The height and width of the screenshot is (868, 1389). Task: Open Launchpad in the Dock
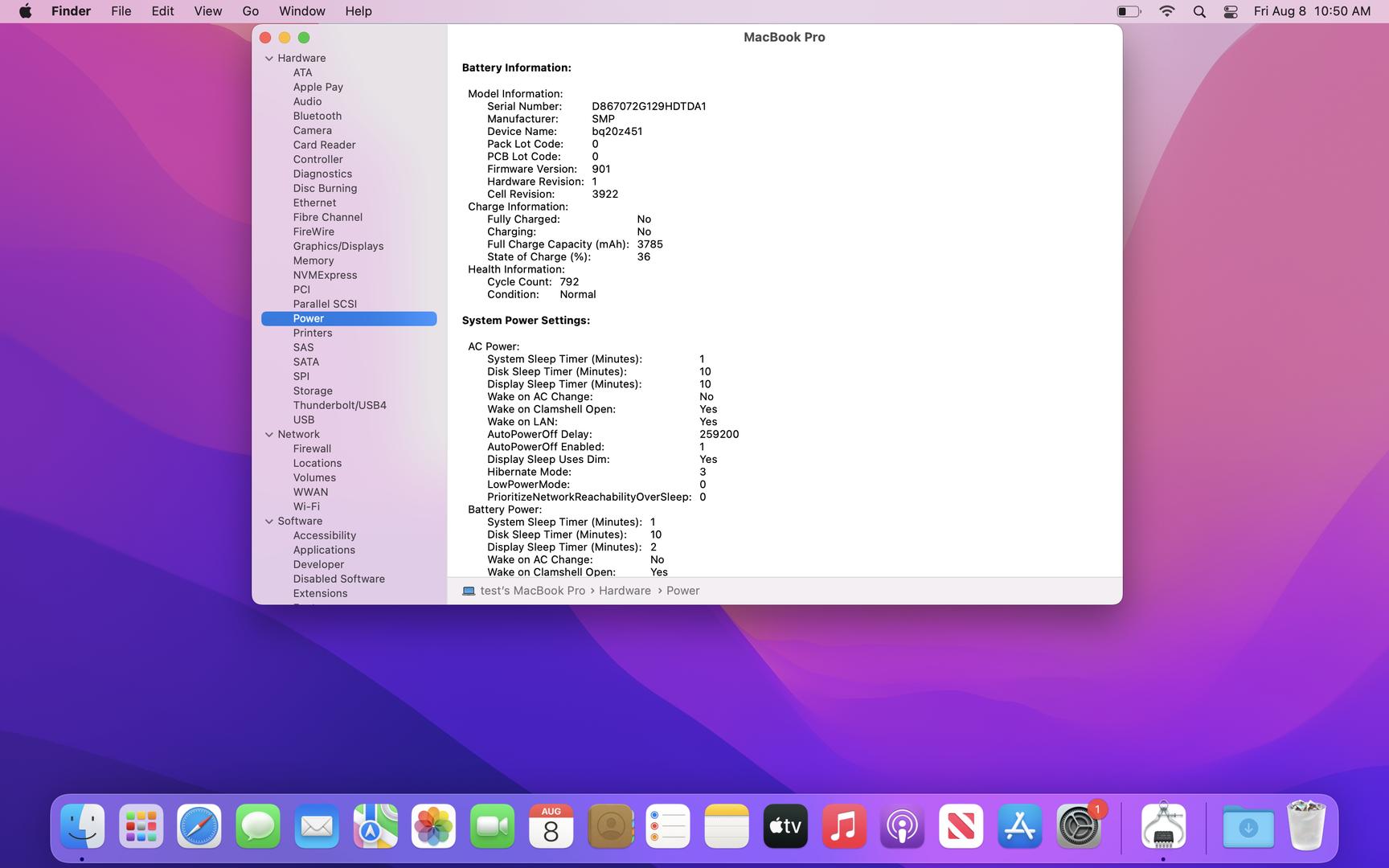(141, 826)
